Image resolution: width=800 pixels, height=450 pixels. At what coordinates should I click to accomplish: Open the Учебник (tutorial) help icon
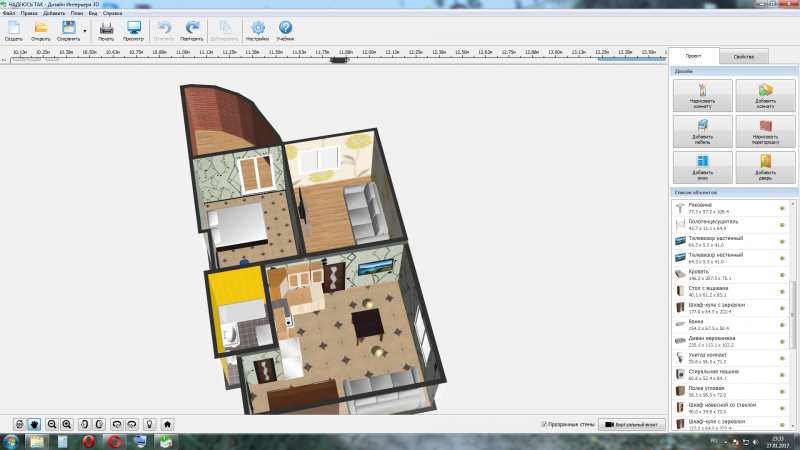(x=285, y=29)
